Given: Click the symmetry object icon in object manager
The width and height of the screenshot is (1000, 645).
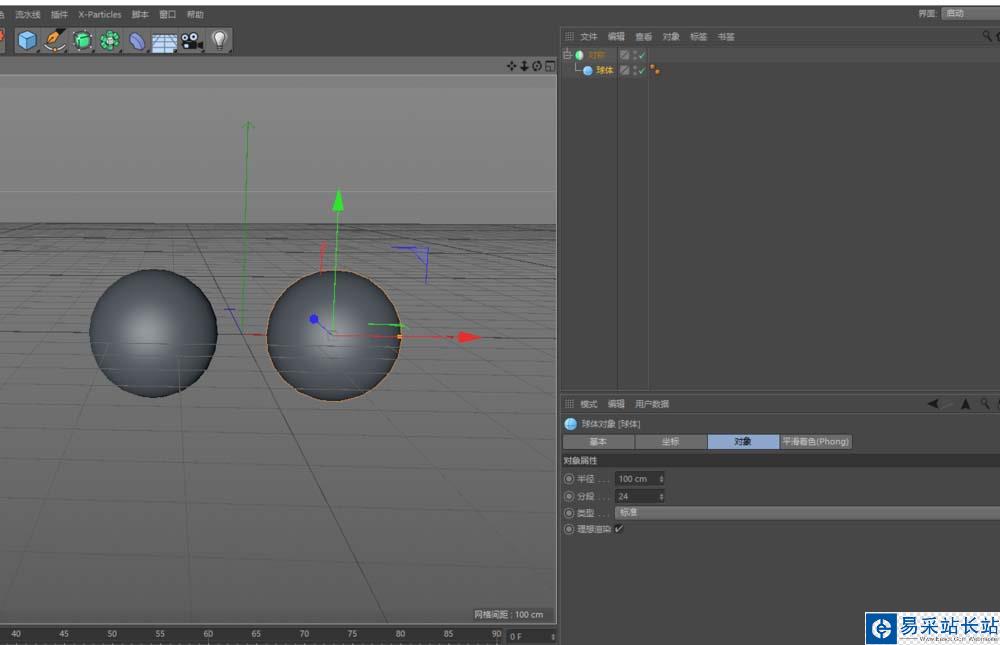Looking at the screenshot, I should [579, 56].
